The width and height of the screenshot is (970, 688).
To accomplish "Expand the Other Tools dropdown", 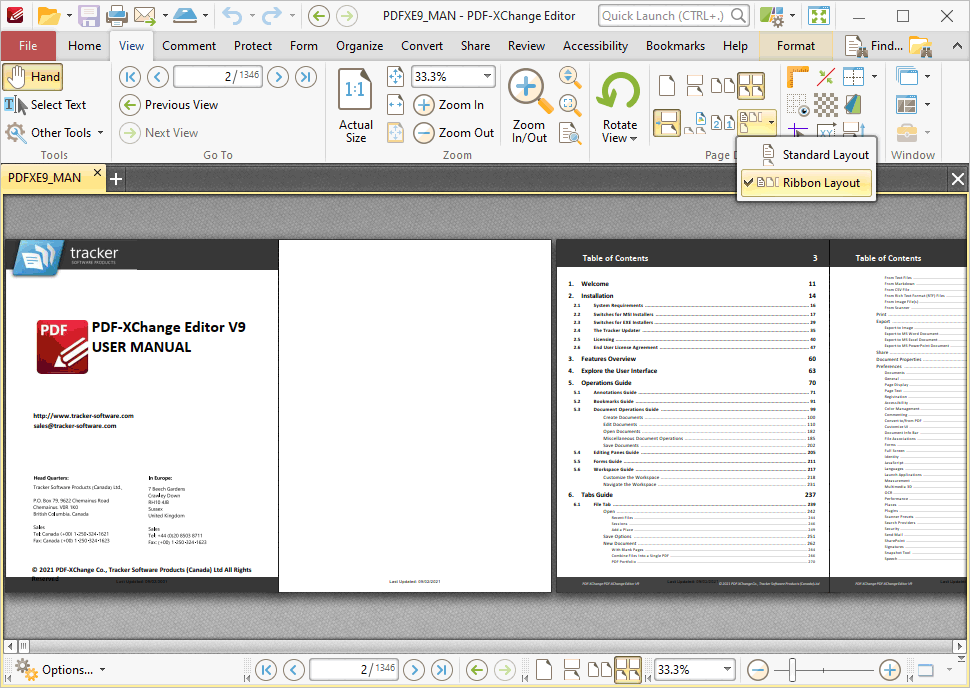I will tap(54, 133).
